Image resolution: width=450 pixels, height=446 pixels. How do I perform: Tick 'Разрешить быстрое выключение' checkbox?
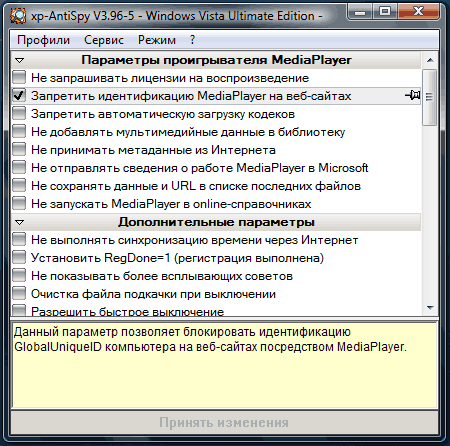tap(19, 310)
